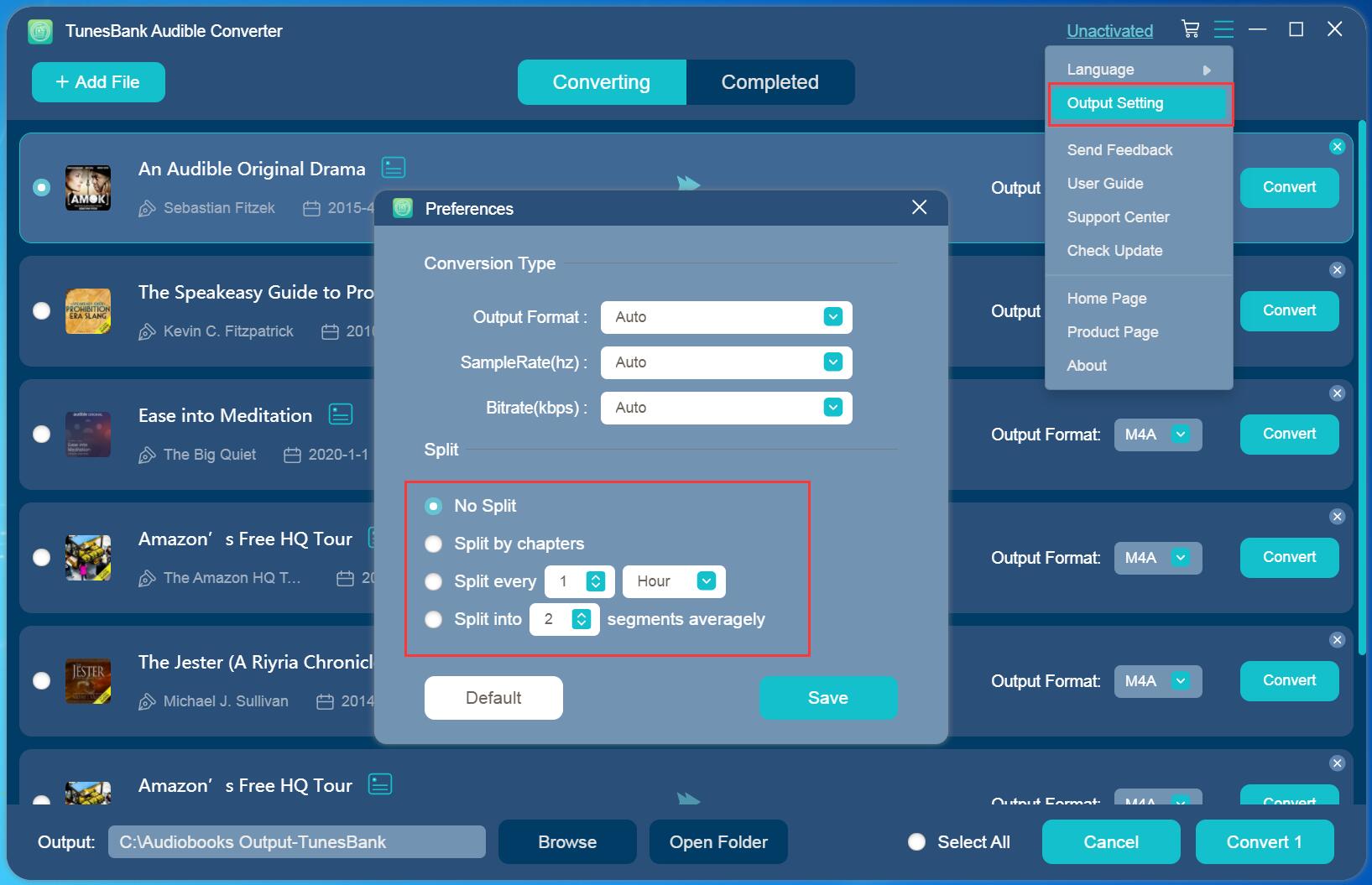Click the author icon beside Kevin C. Fitzpatrick
The height and width of the screenshot is (885, 1372).
[x=147, y=331]
